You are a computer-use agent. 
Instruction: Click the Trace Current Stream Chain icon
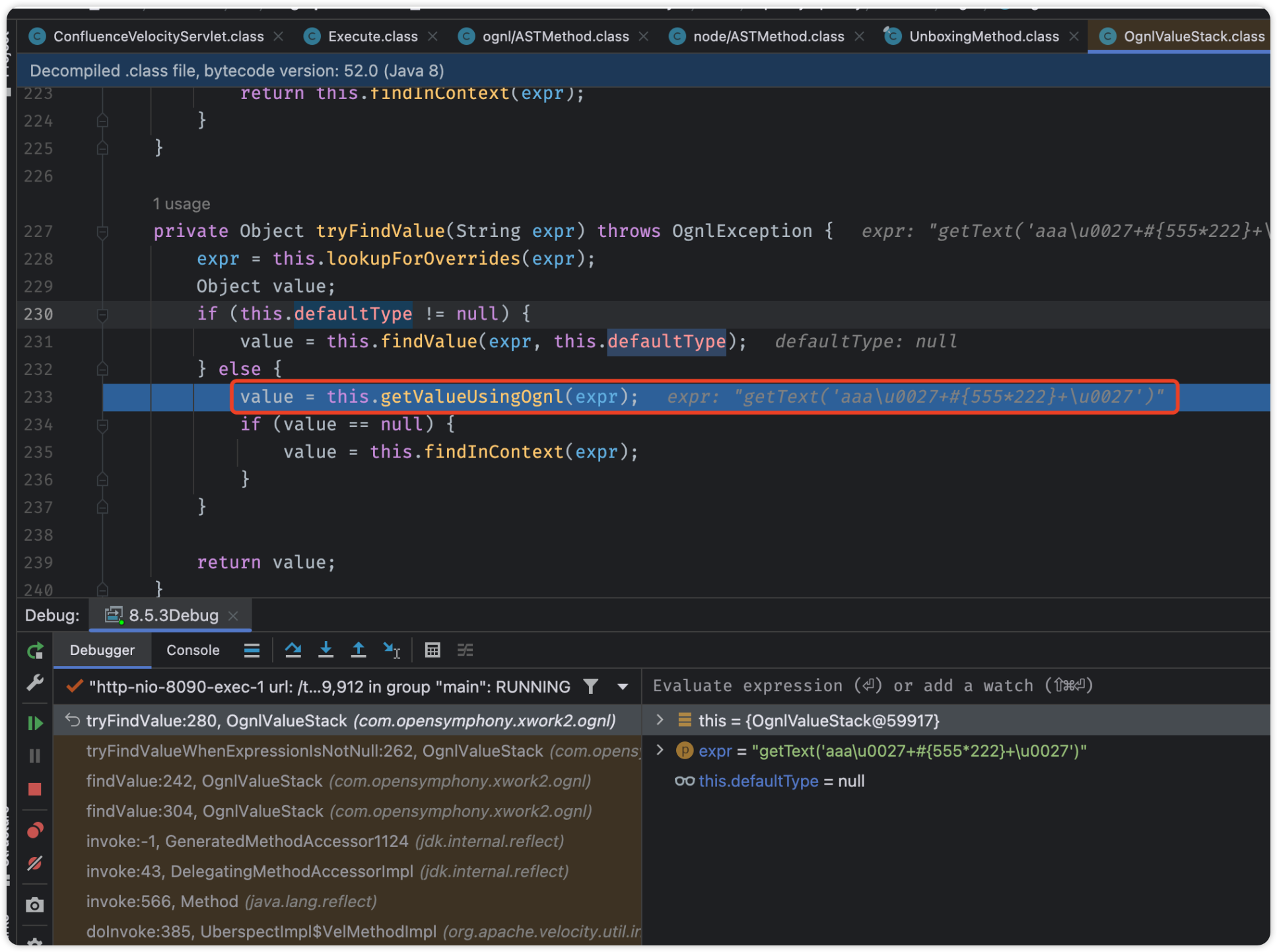pos(466,650)
